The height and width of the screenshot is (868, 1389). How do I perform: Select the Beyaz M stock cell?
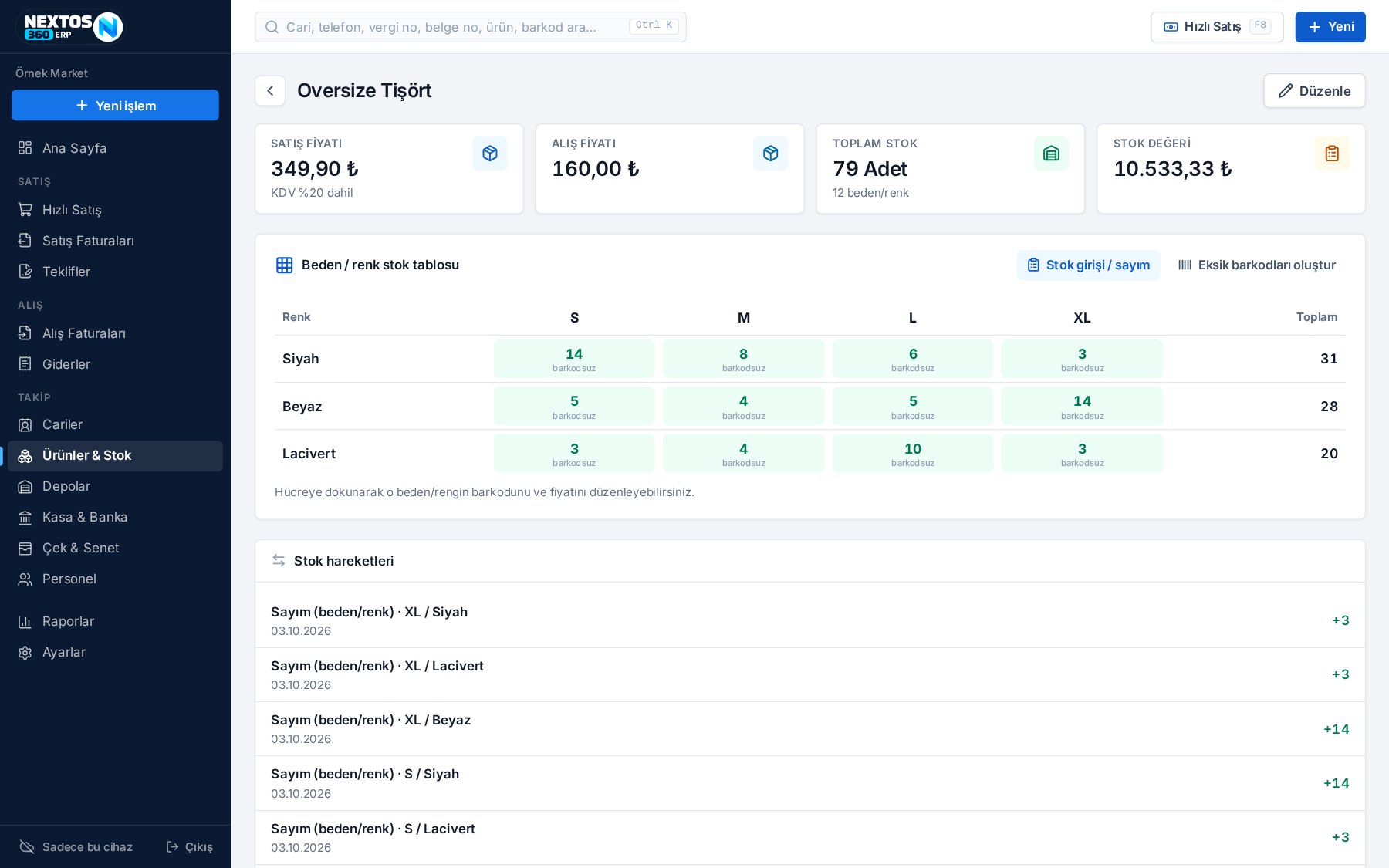pyautogui.click(x=744, y=406)
